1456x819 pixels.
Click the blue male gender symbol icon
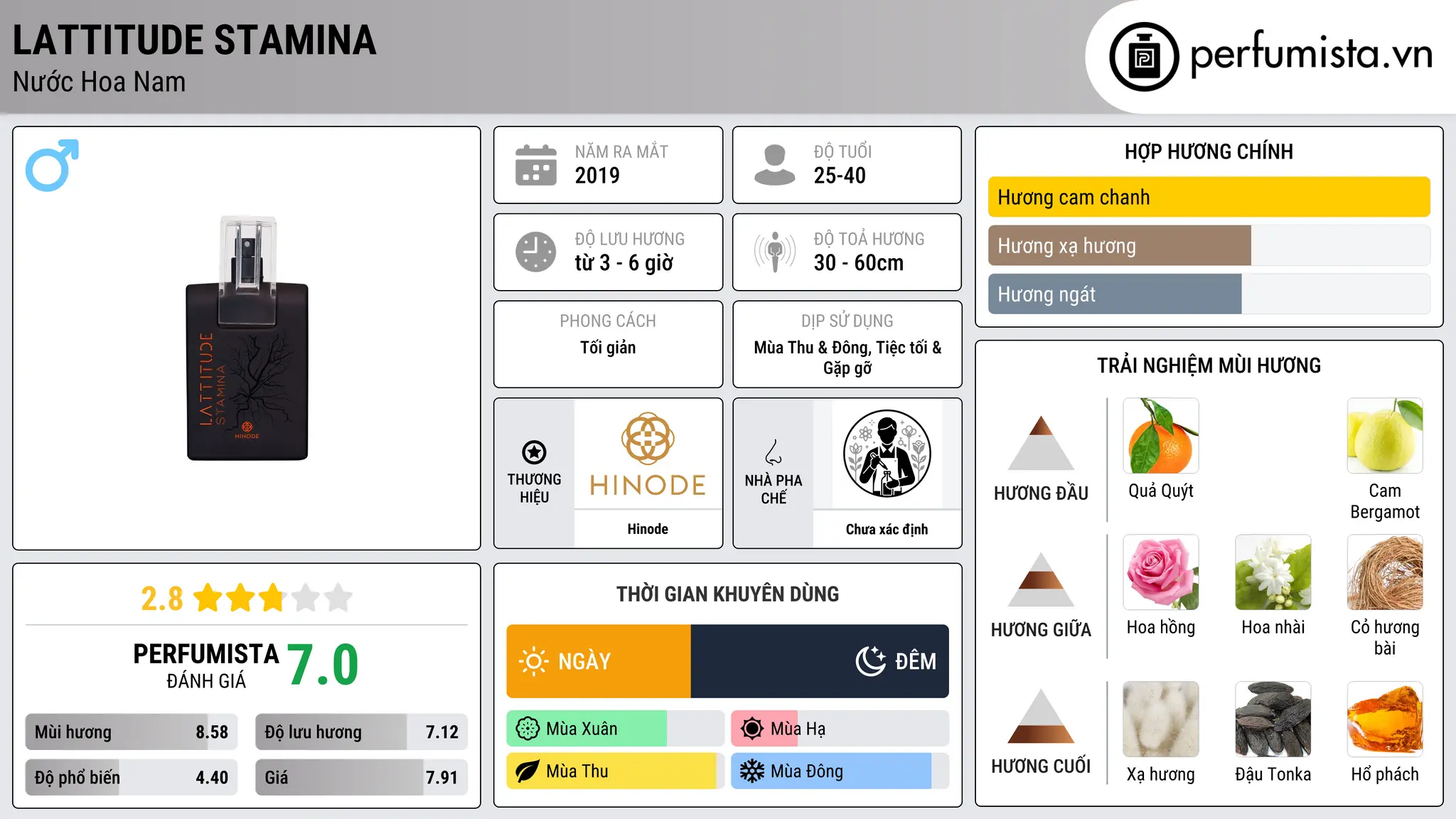point(52,165)
